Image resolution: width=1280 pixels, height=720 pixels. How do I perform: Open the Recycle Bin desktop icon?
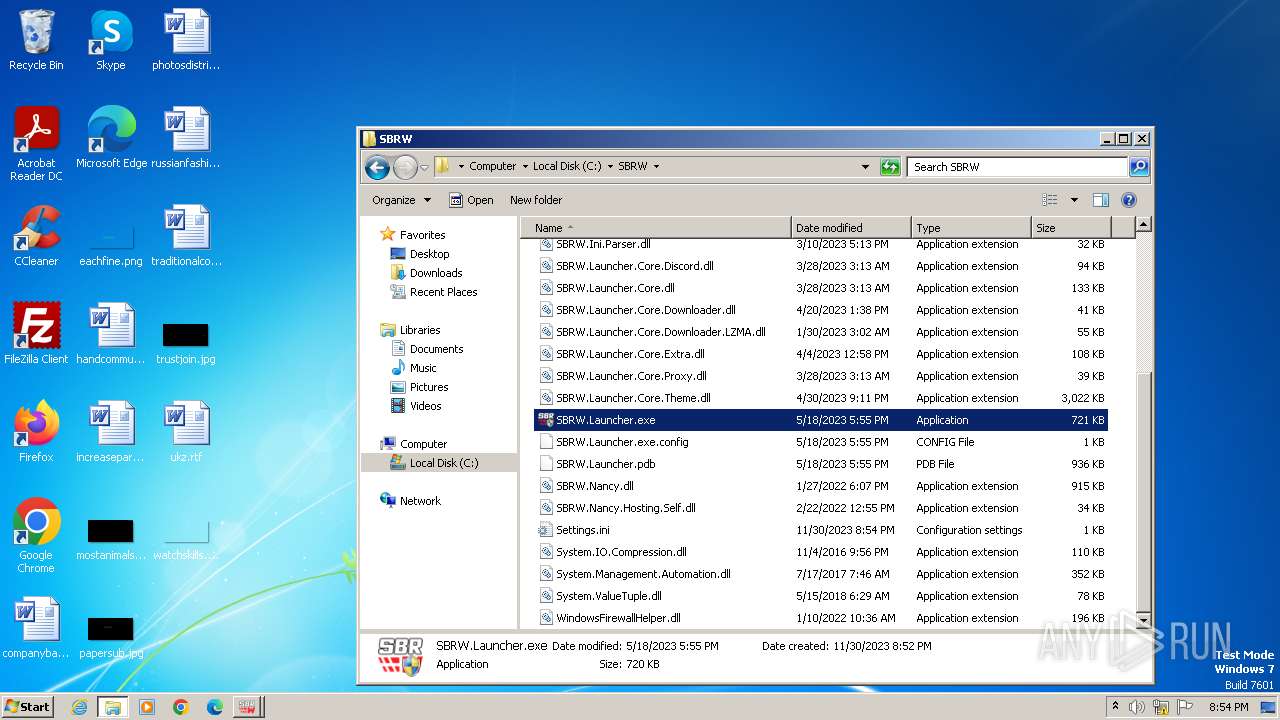36,40
